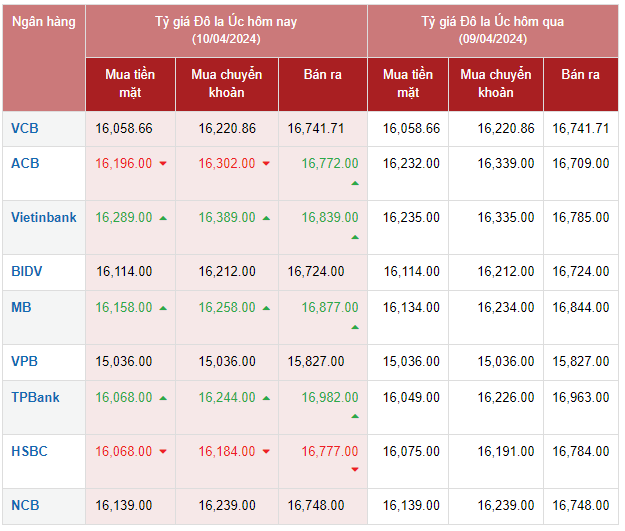Click green up arrow under ACB 16,772.00
The height and width of the screenshot is (531, 625).
point(354,184)
